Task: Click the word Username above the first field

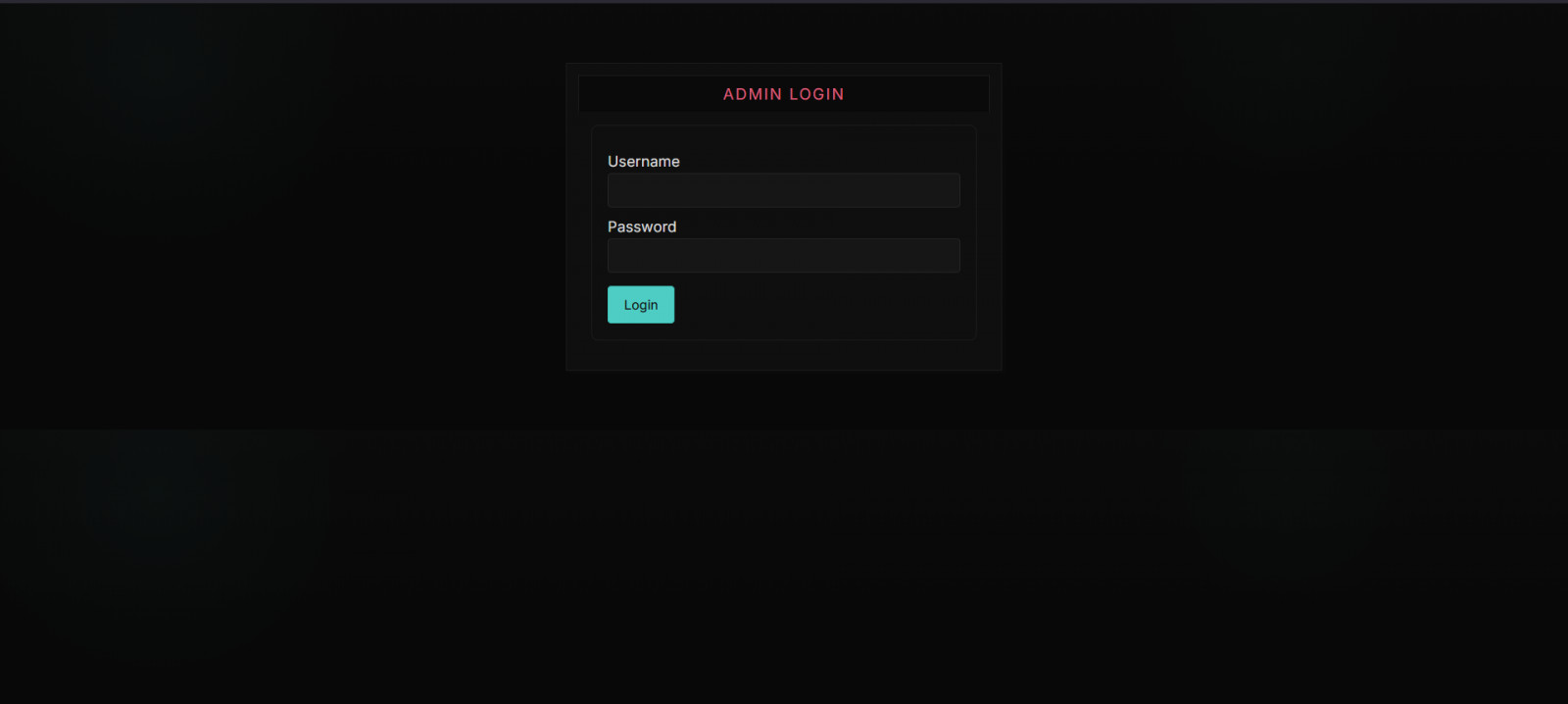Action: pos(643,162)
